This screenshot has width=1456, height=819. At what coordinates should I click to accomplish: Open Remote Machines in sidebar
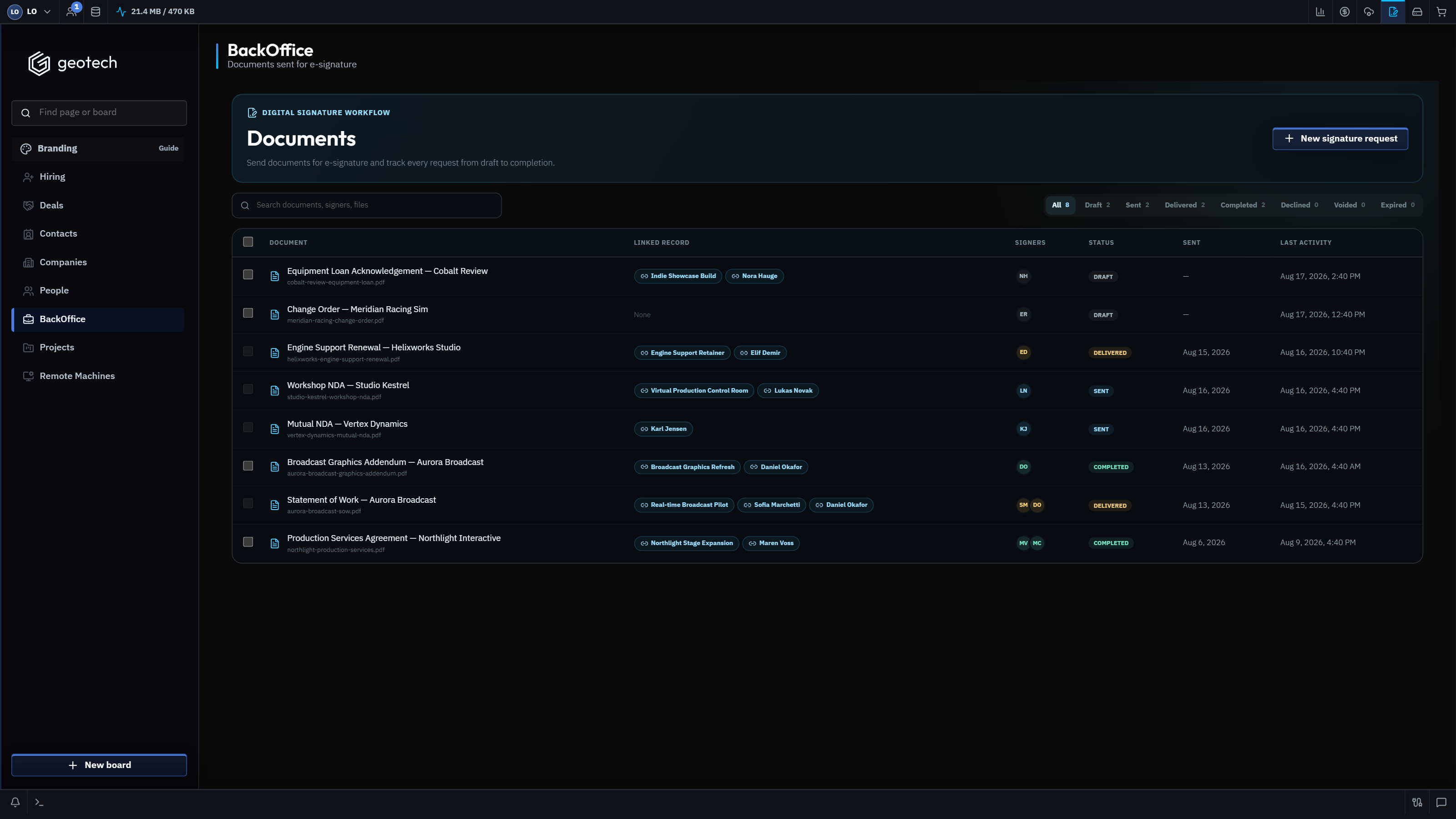[x=98, y=376]
